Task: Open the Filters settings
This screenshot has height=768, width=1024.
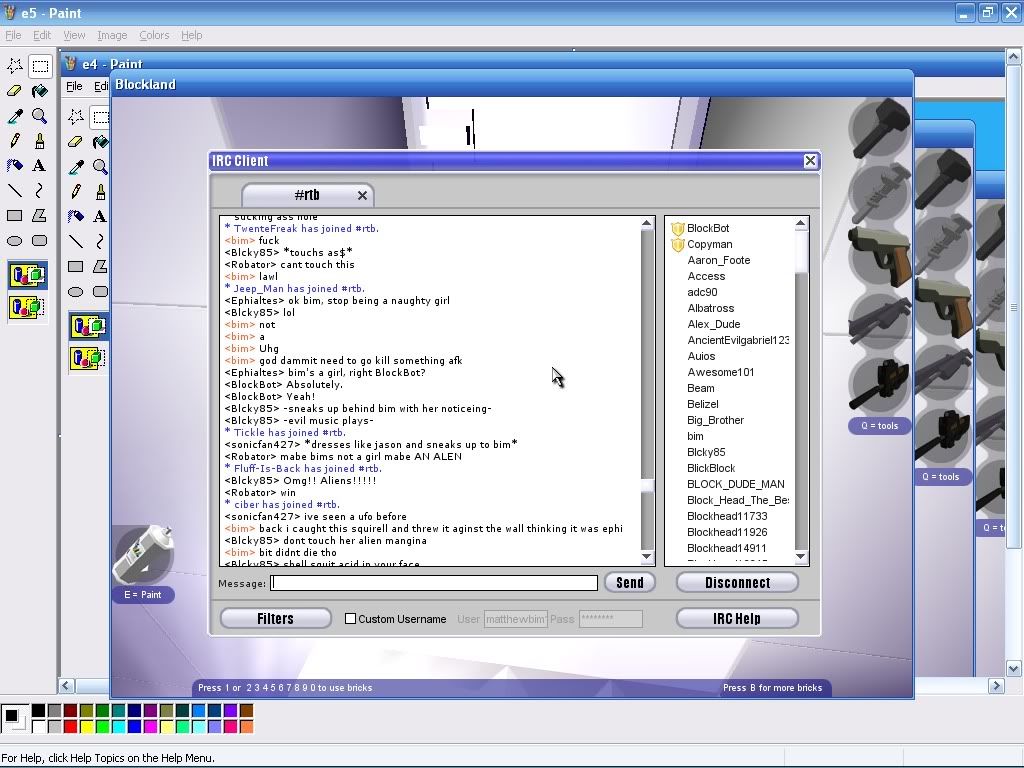Action: coord(275,618)
